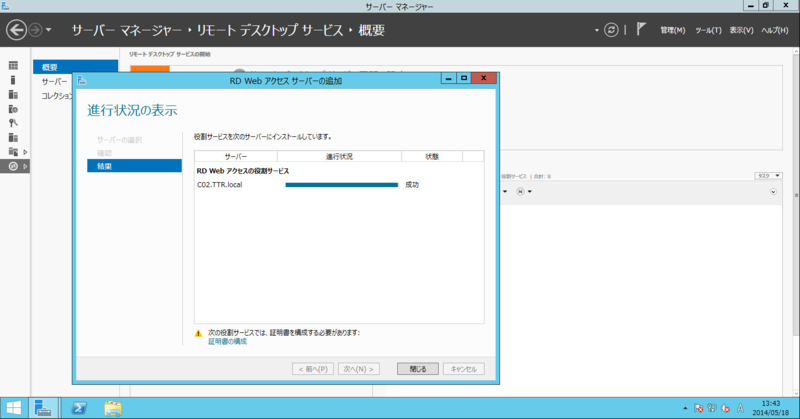This screenshot has width=800, height=419.
Task: Open dropdown arrow left of the circular filter icon
Action: 505,192
